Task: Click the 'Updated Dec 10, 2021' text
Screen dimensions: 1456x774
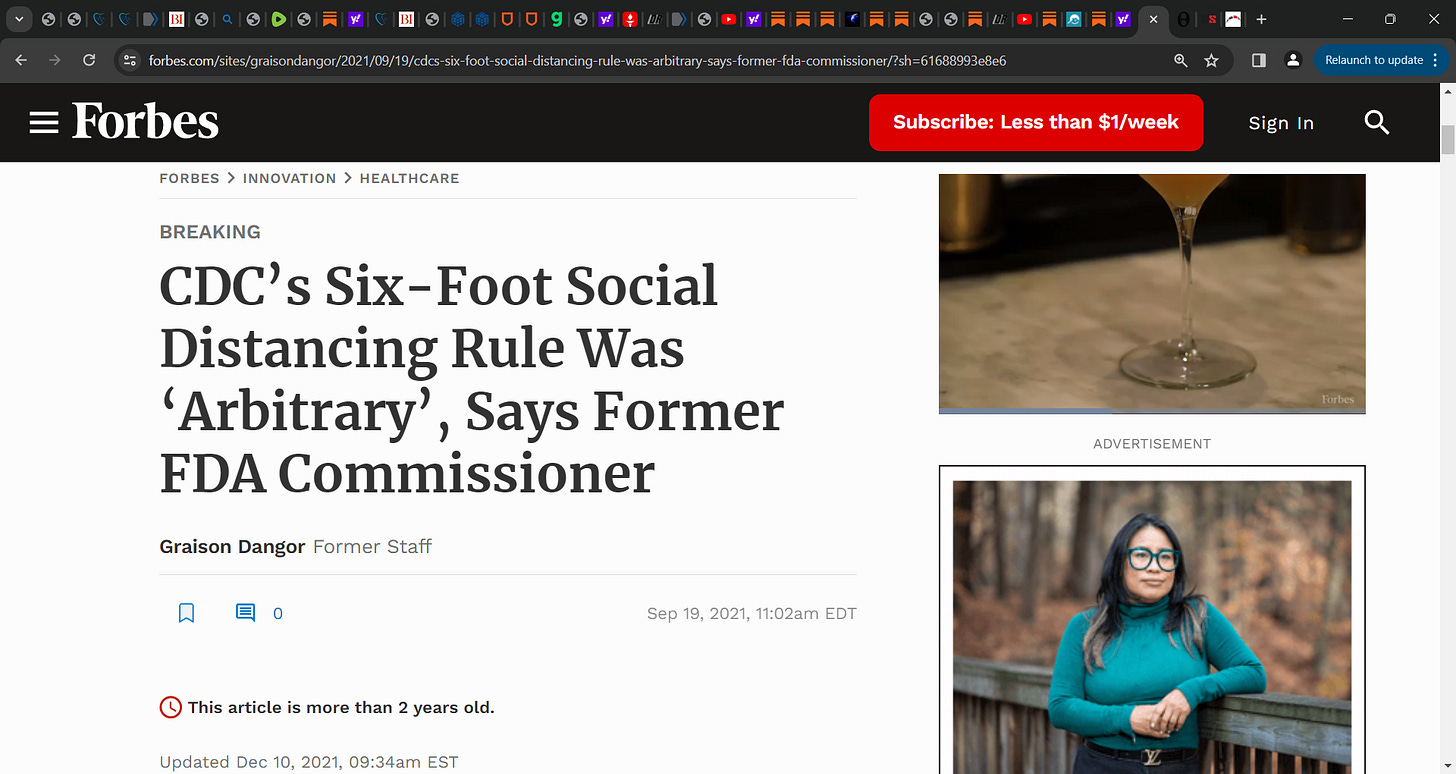Action: tap(309, 762)
